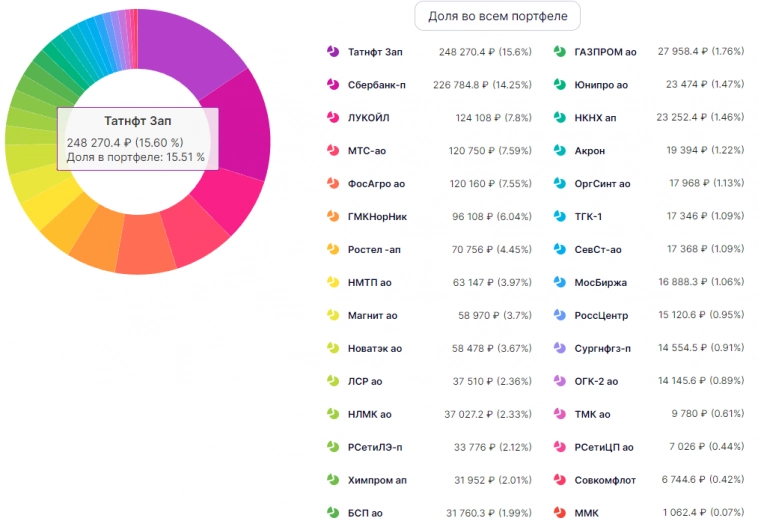Click the pie icon beside Татнфт Зап
Viewport: 758px width, 527px height.
[333, 51]
